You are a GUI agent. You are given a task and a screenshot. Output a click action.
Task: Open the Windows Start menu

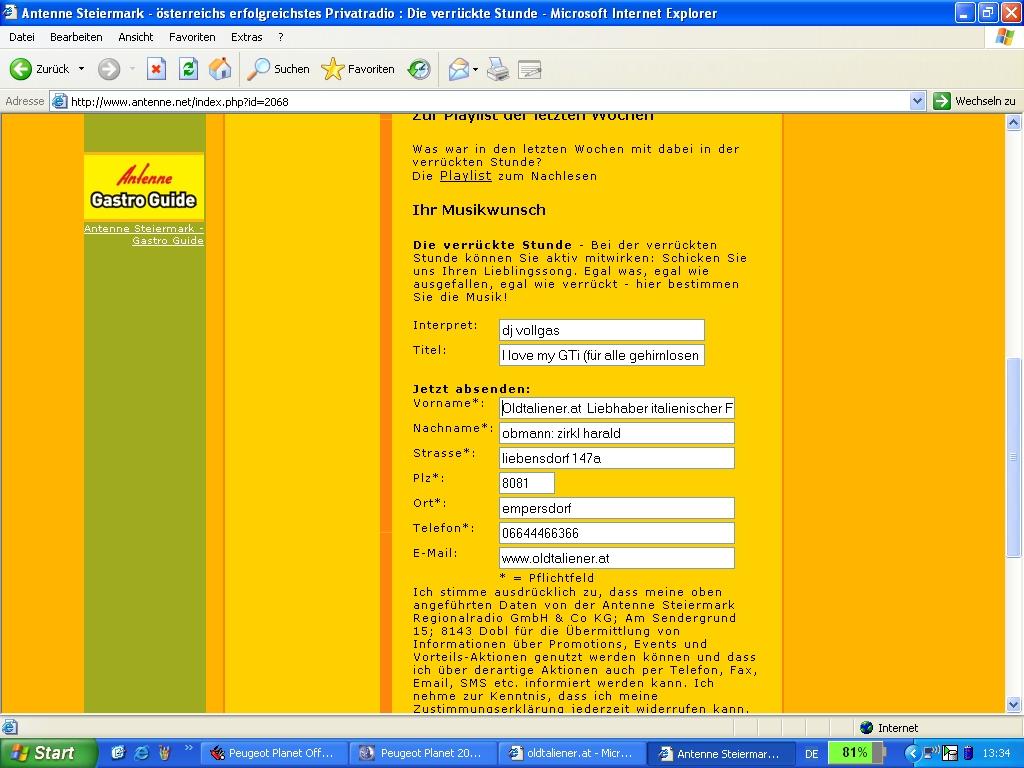click(x=49, y=753)
